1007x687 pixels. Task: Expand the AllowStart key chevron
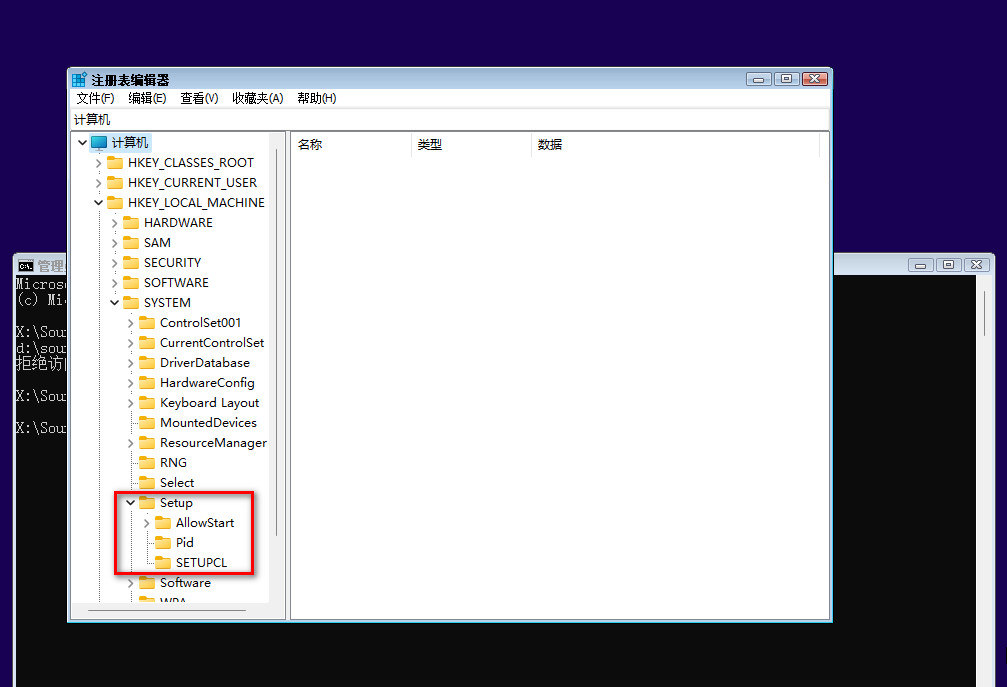(x=146, y=523)
